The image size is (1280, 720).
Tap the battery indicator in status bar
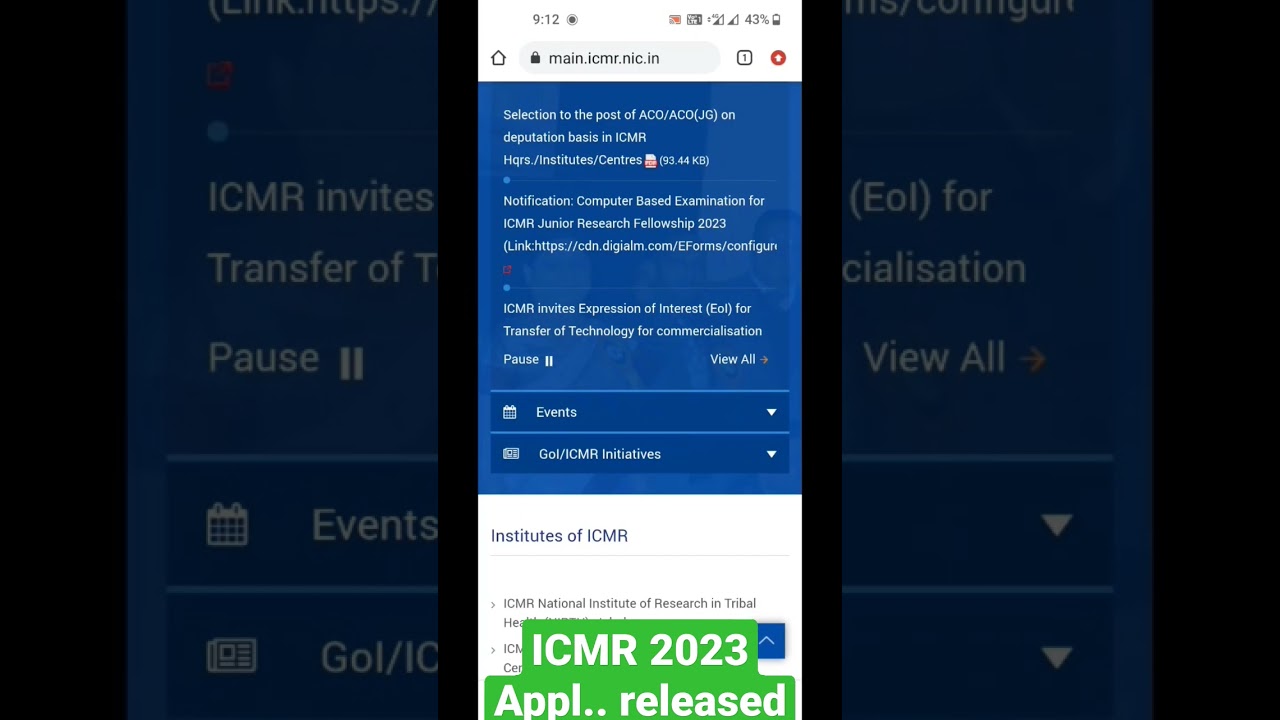pos(776,19)
